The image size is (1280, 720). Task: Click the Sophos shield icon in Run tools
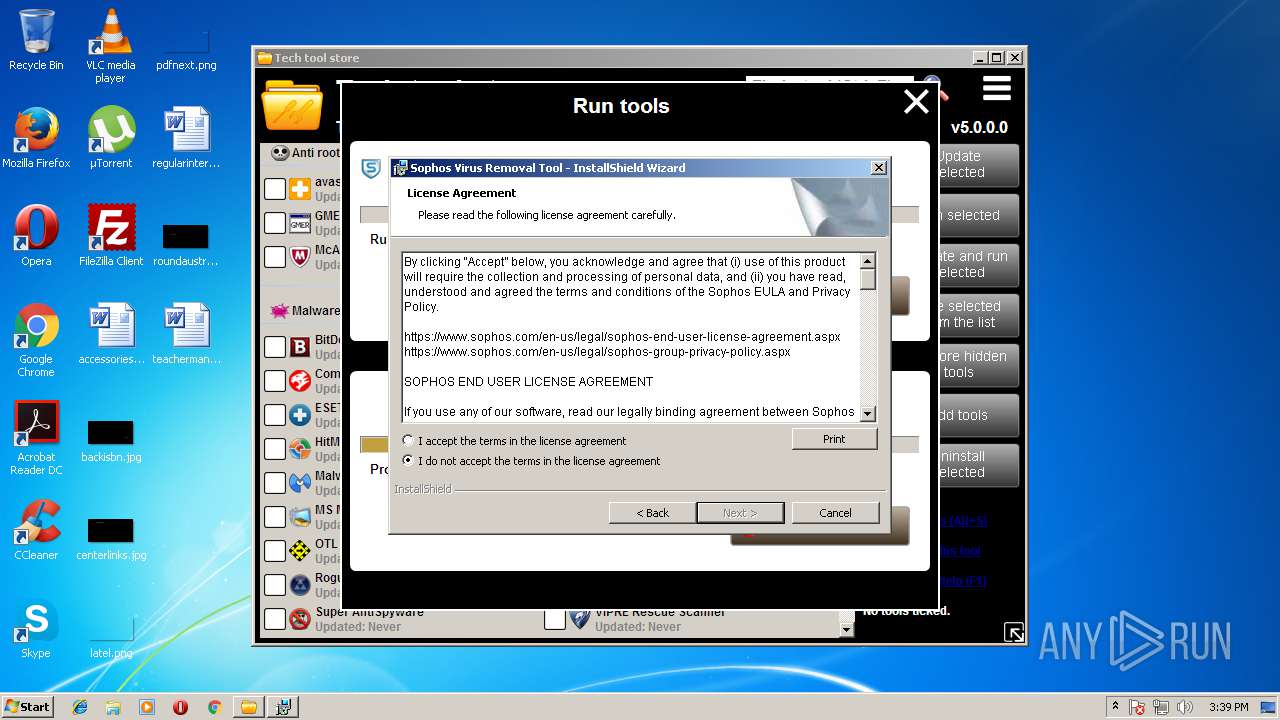[x=371, y=168]
